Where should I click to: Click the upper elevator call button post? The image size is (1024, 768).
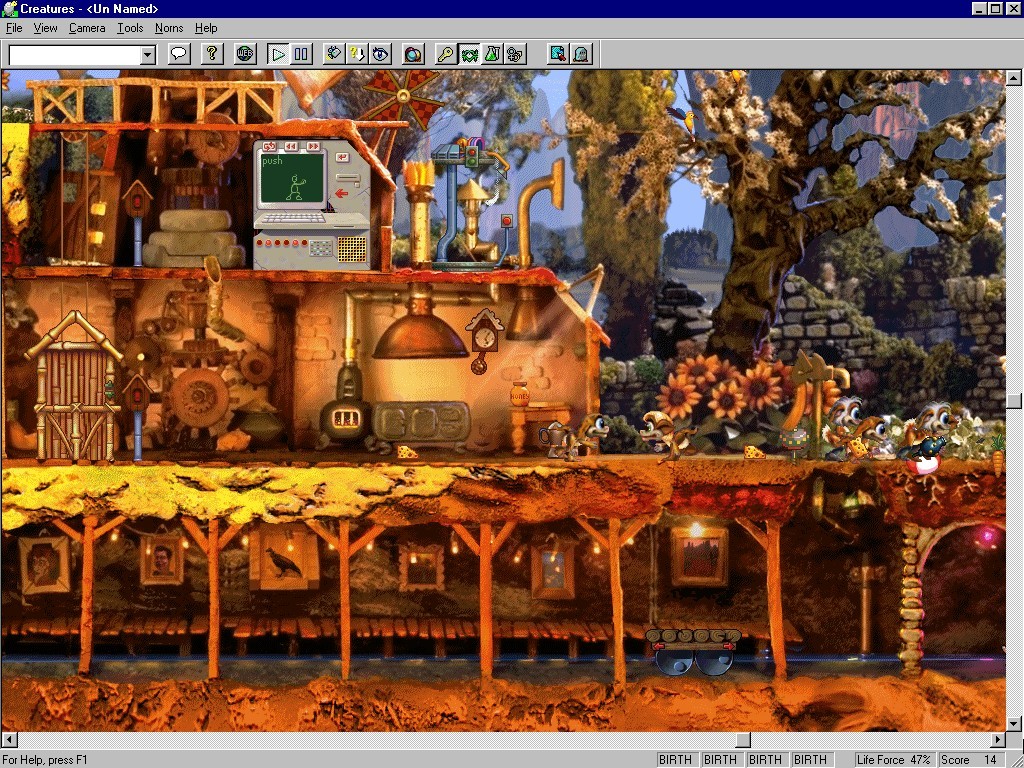[x=137, y=221]
